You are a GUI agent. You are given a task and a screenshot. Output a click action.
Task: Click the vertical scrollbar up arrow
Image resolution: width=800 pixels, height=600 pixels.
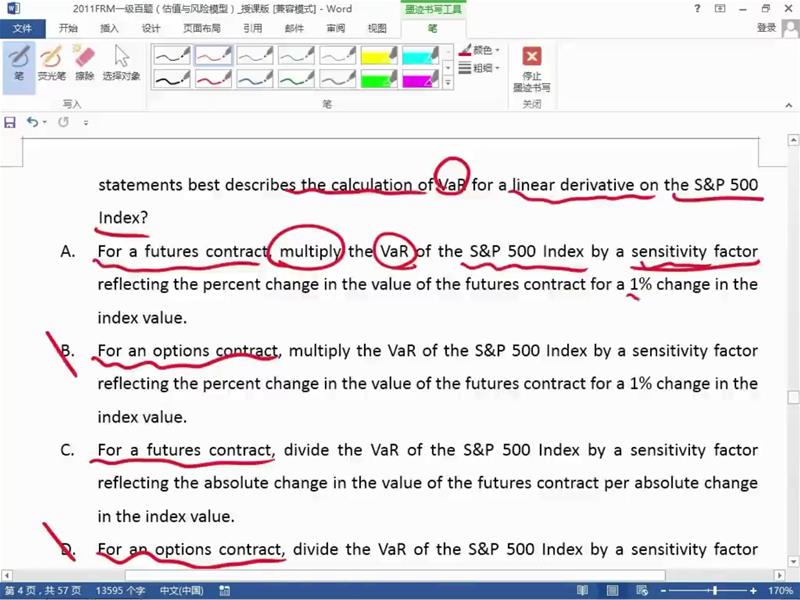793,139
